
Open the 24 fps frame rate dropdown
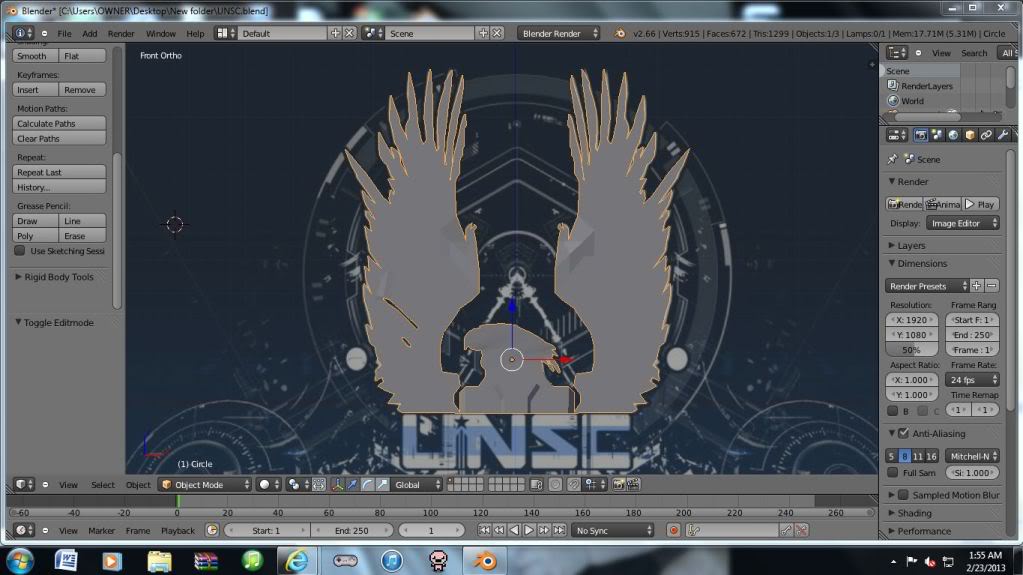coord(972,379)
